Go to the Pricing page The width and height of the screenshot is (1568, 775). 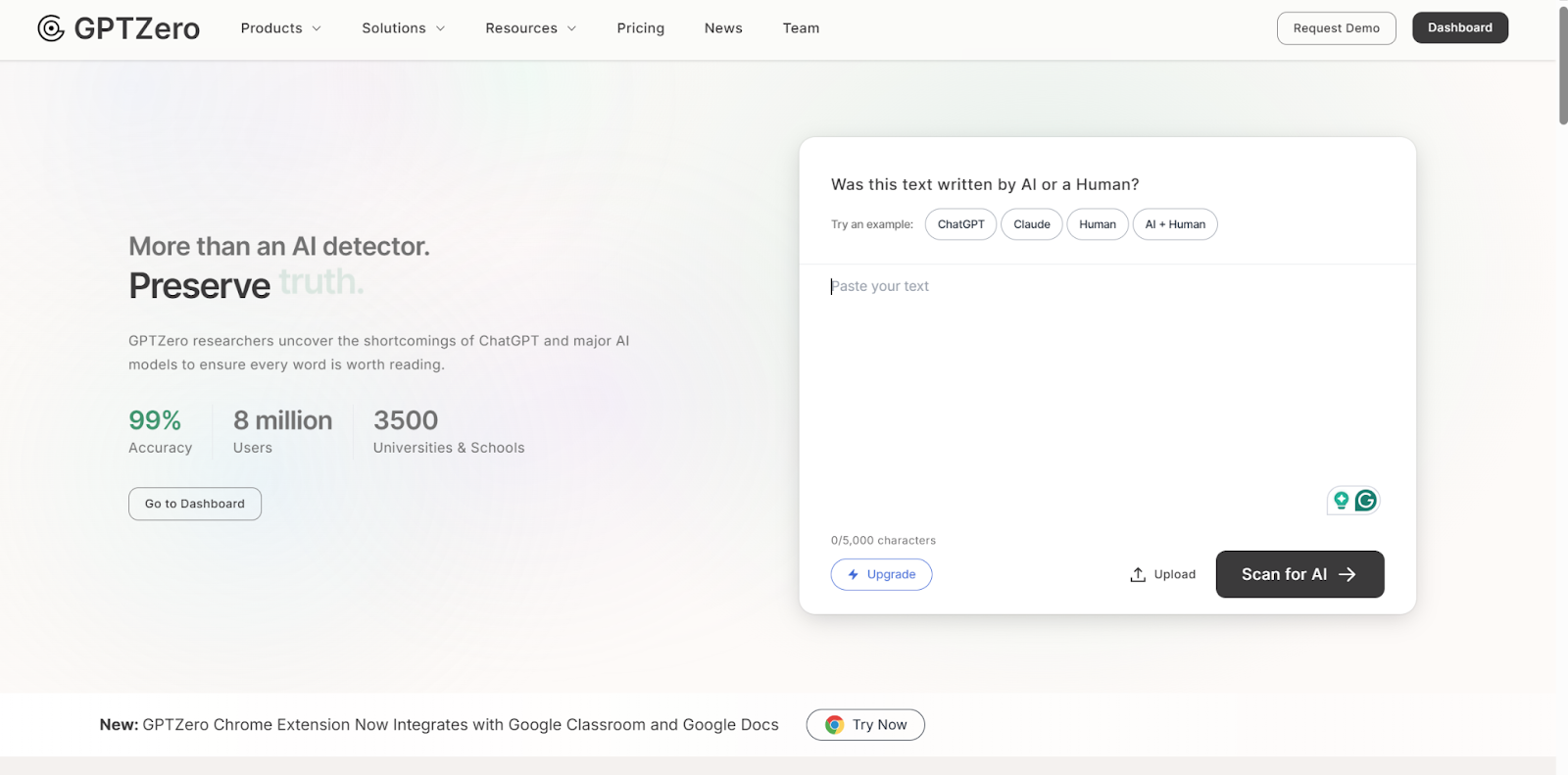(x=641, y=28)
